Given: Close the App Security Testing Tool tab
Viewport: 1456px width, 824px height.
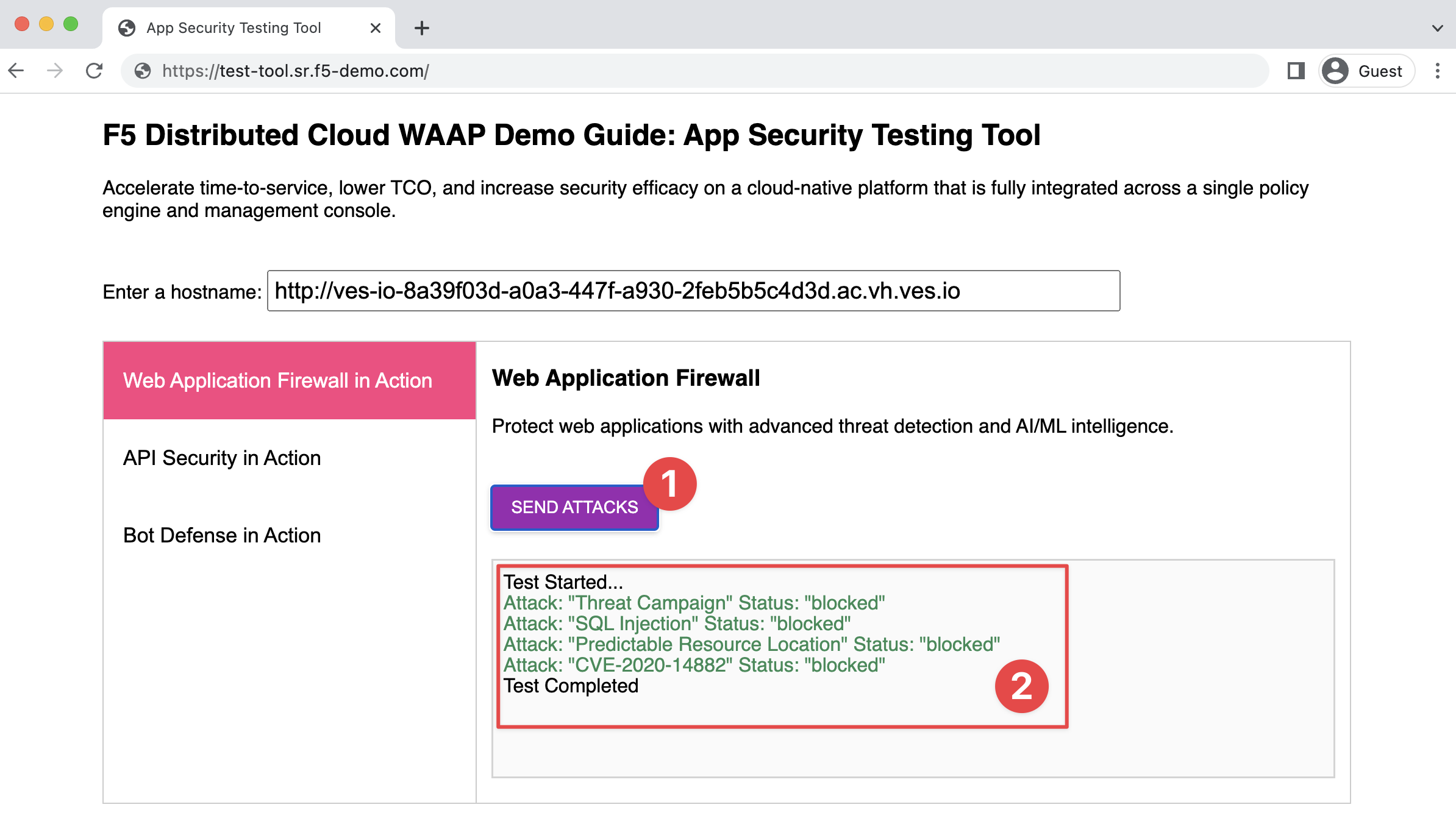Looking at the screenshot, I should tap(376, 28).
